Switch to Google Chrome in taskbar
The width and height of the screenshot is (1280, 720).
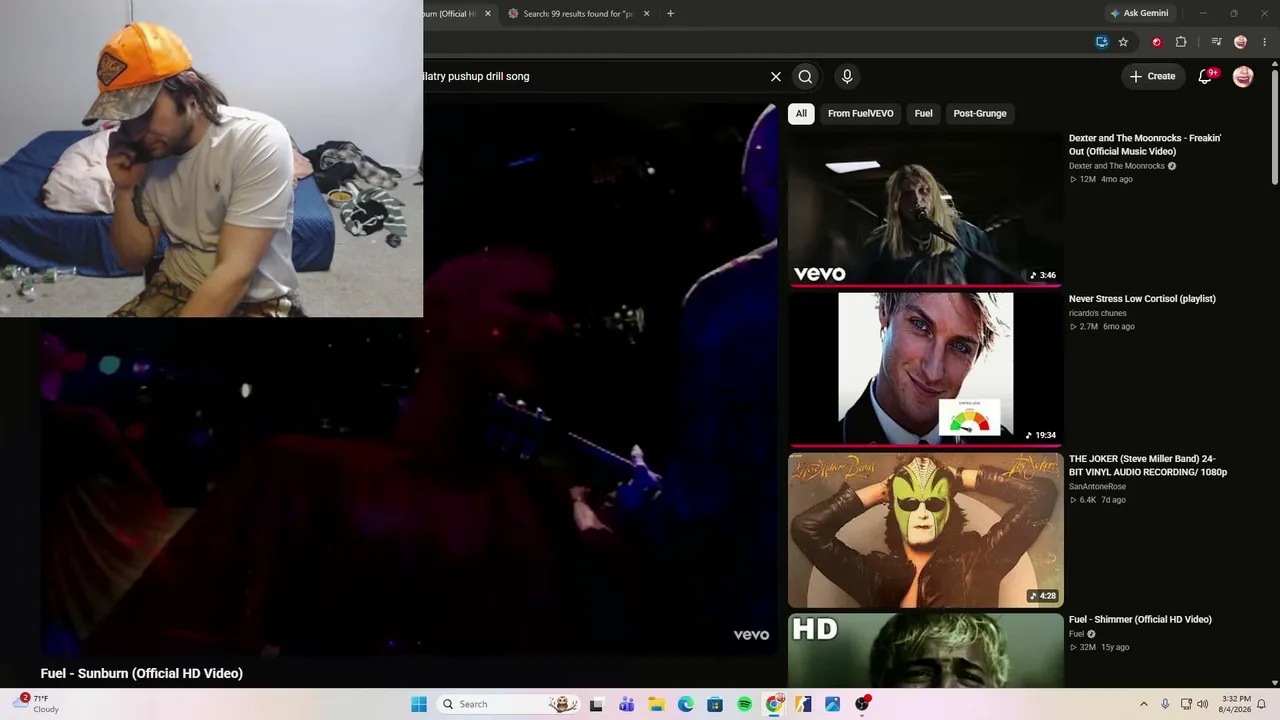click(x=774, y=704)
